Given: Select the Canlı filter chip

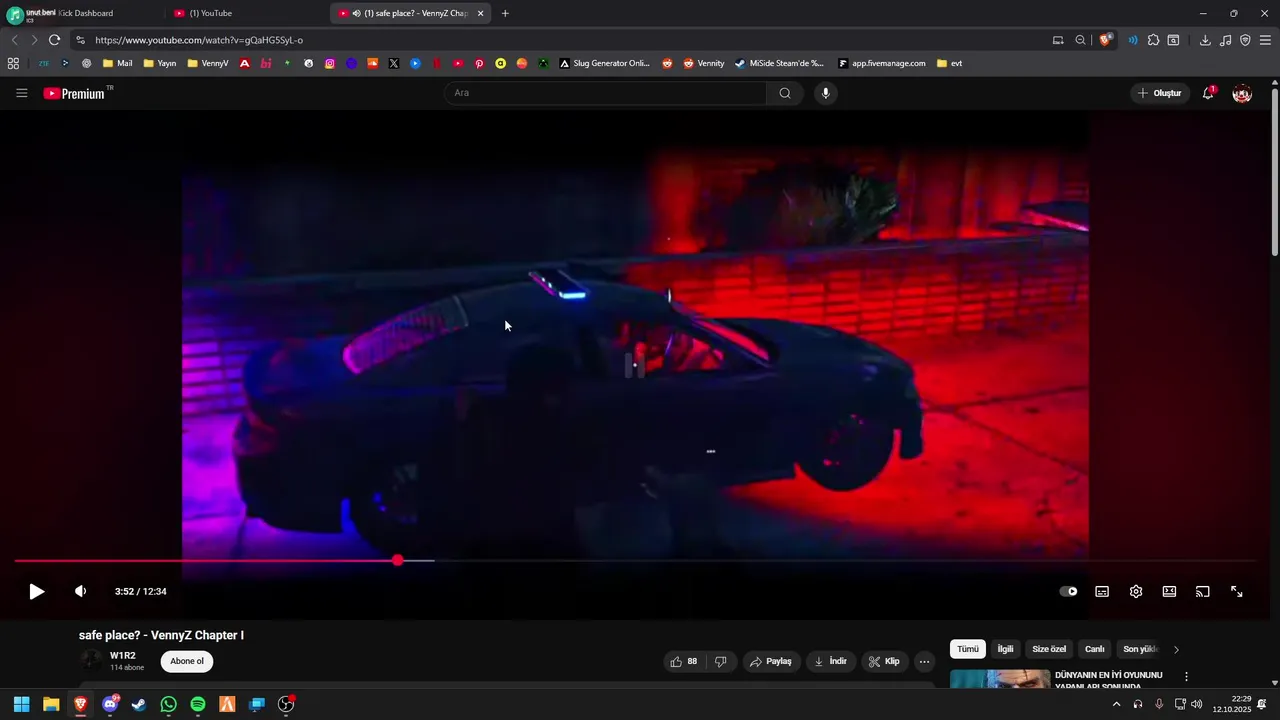Looking at the screenshot, I should (x=1095, y=649).
